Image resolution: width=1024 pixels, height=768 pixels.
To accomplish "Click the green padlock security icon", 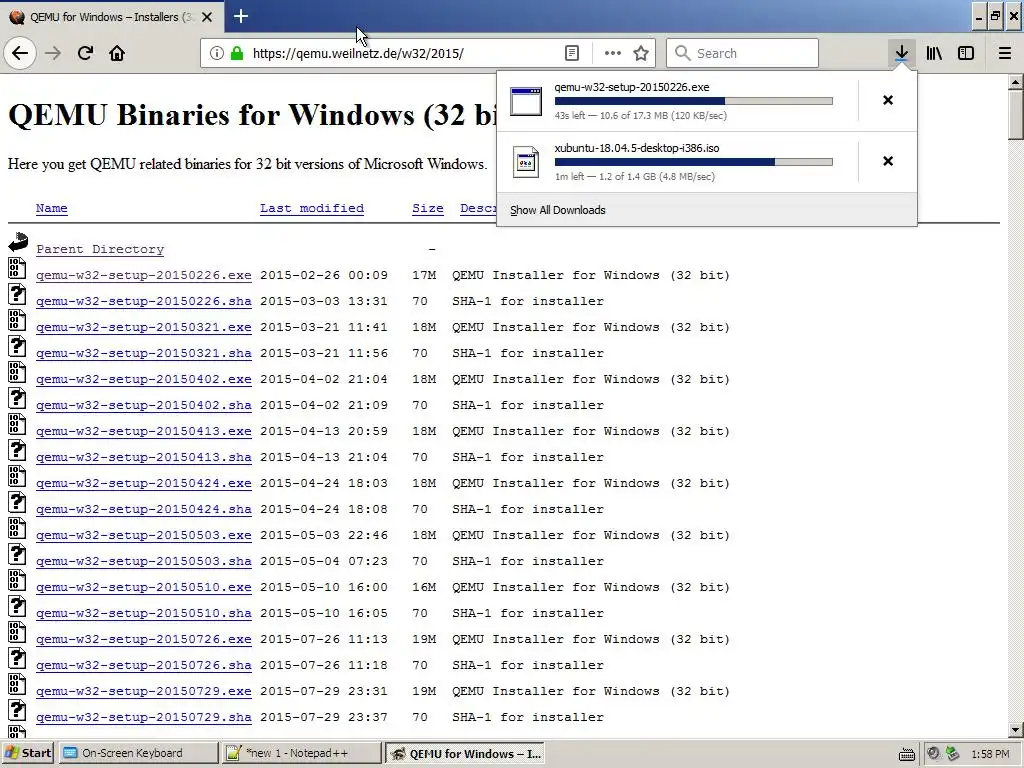I will 237,53.
